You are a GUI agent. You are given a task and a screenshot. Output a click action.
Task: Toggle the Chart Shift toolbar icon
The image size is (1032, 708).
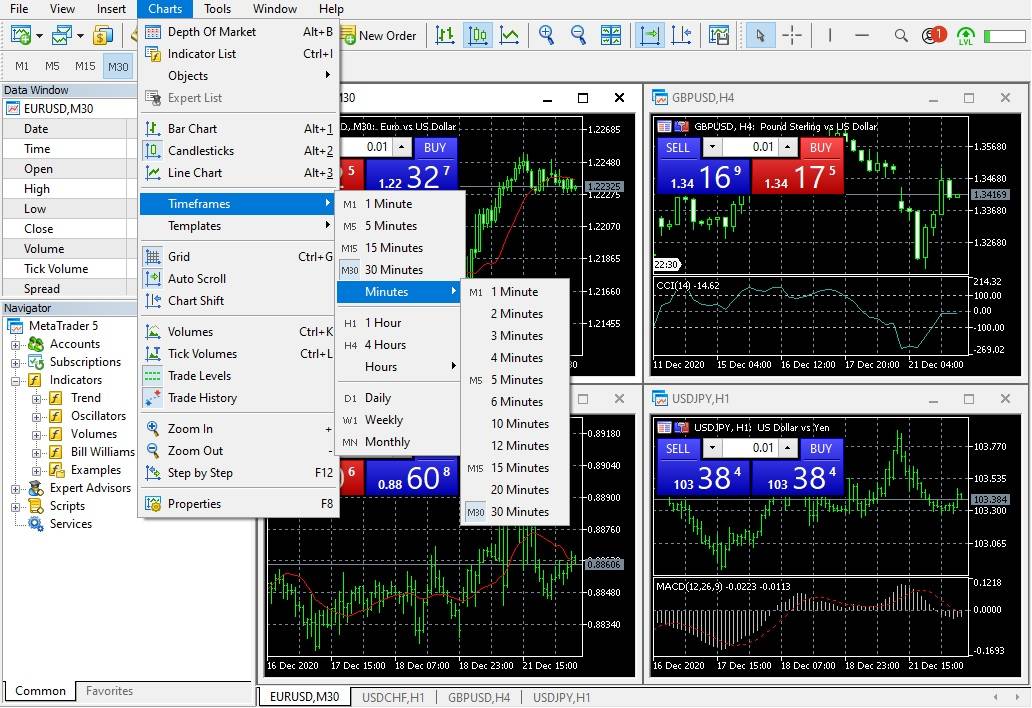(x=683, y=35)
